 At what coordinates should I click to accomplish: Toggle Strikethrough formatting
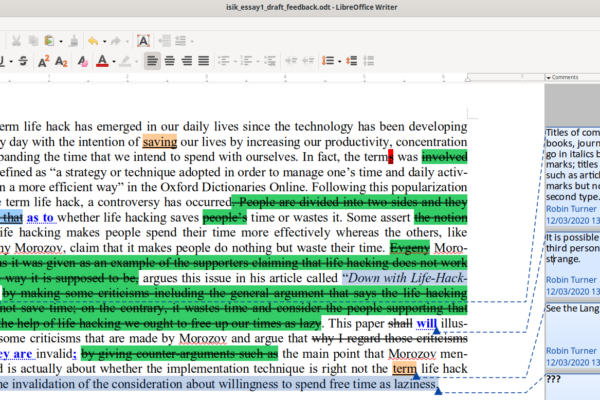coord(23,61)
